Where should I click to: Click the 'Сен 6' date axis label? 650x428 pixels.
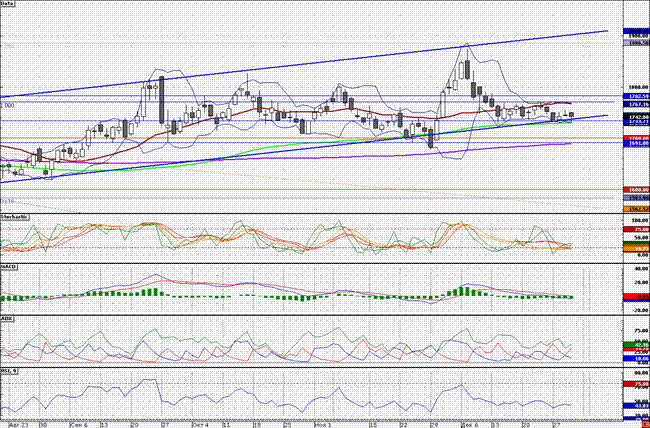coord(78,425)
